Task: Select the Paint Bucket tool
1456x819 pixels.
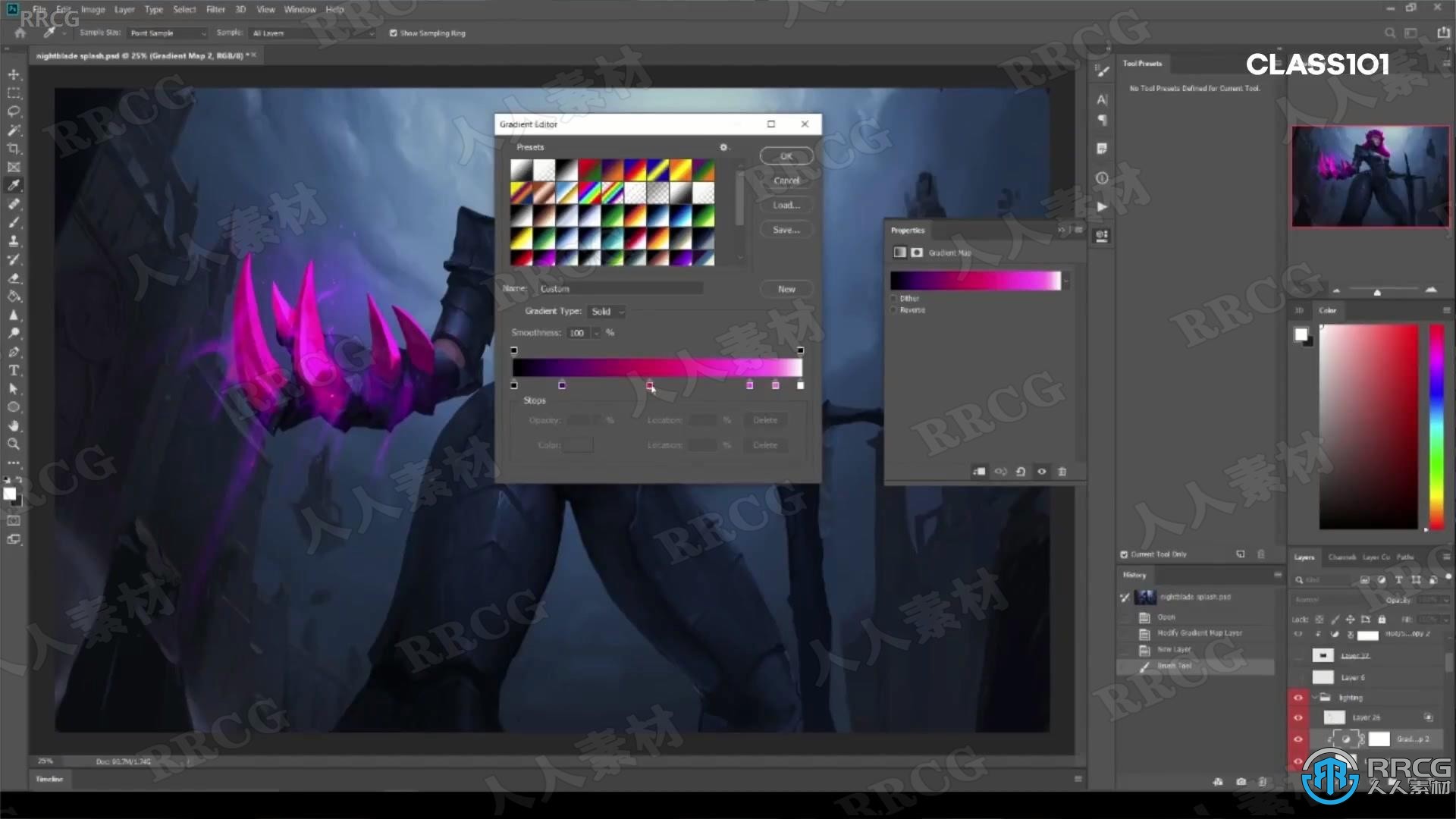Action: point(14,297)
